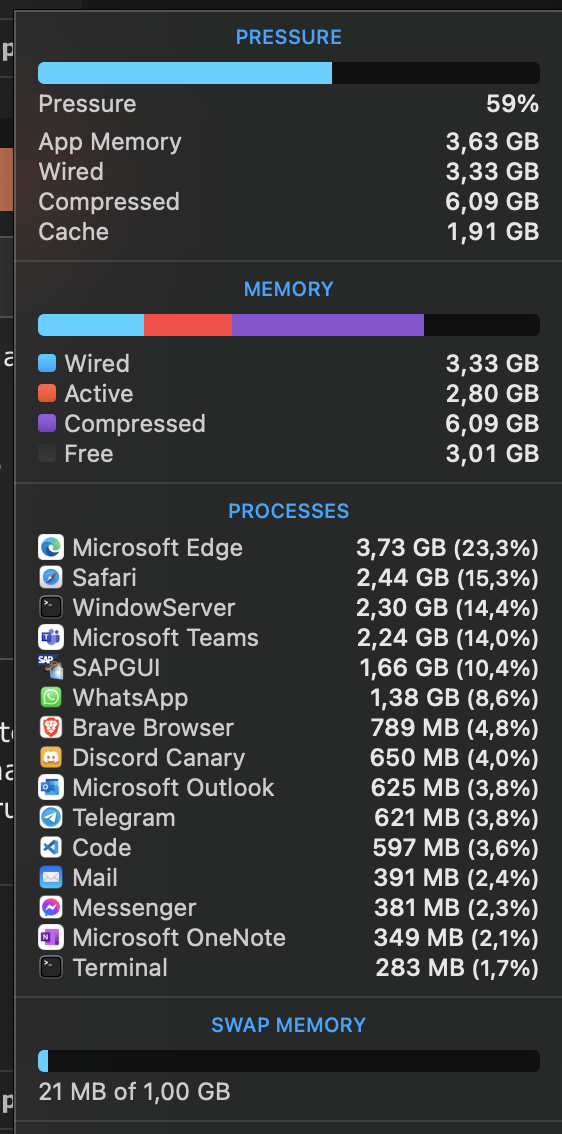Screen dimensions: 562x1134
Task: Click the SAPGUI process icon
Action: coord(51,667)
